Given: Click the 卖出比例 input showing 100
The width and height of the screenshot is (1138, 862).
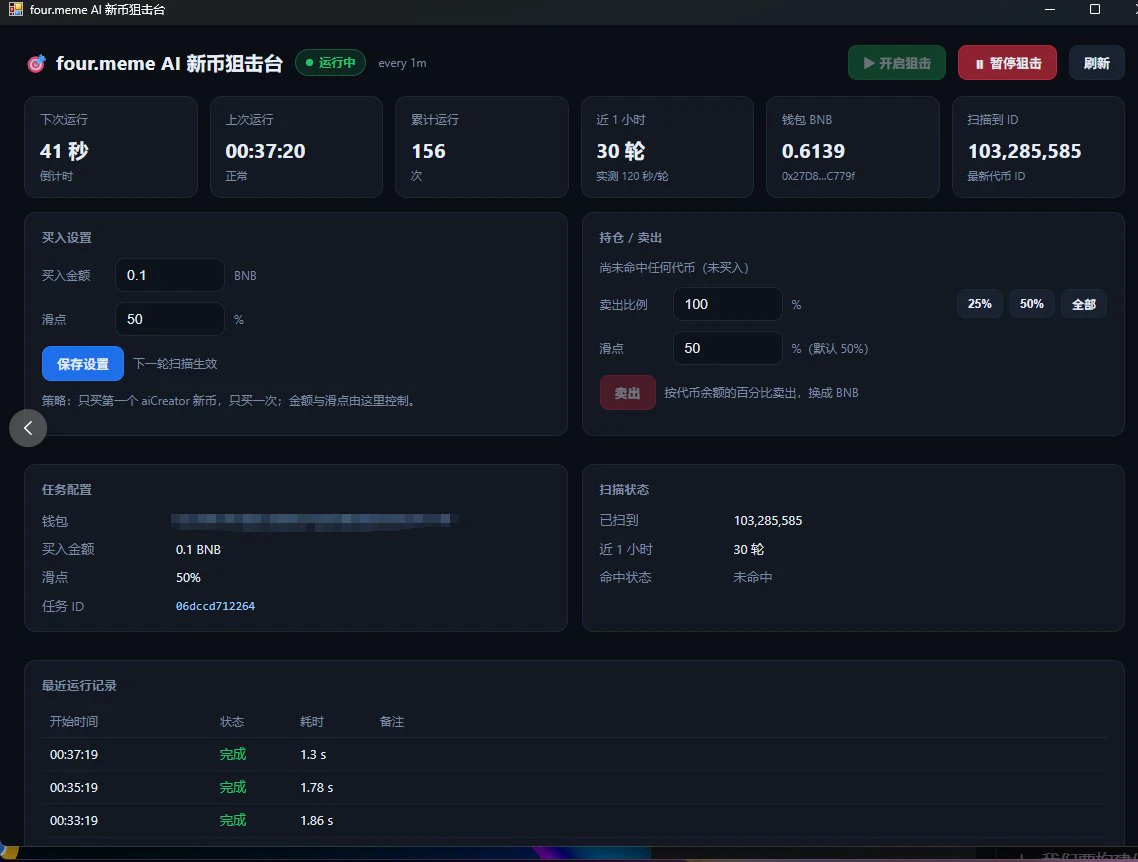Looking at the screenshot, I should tap(727, 304).
